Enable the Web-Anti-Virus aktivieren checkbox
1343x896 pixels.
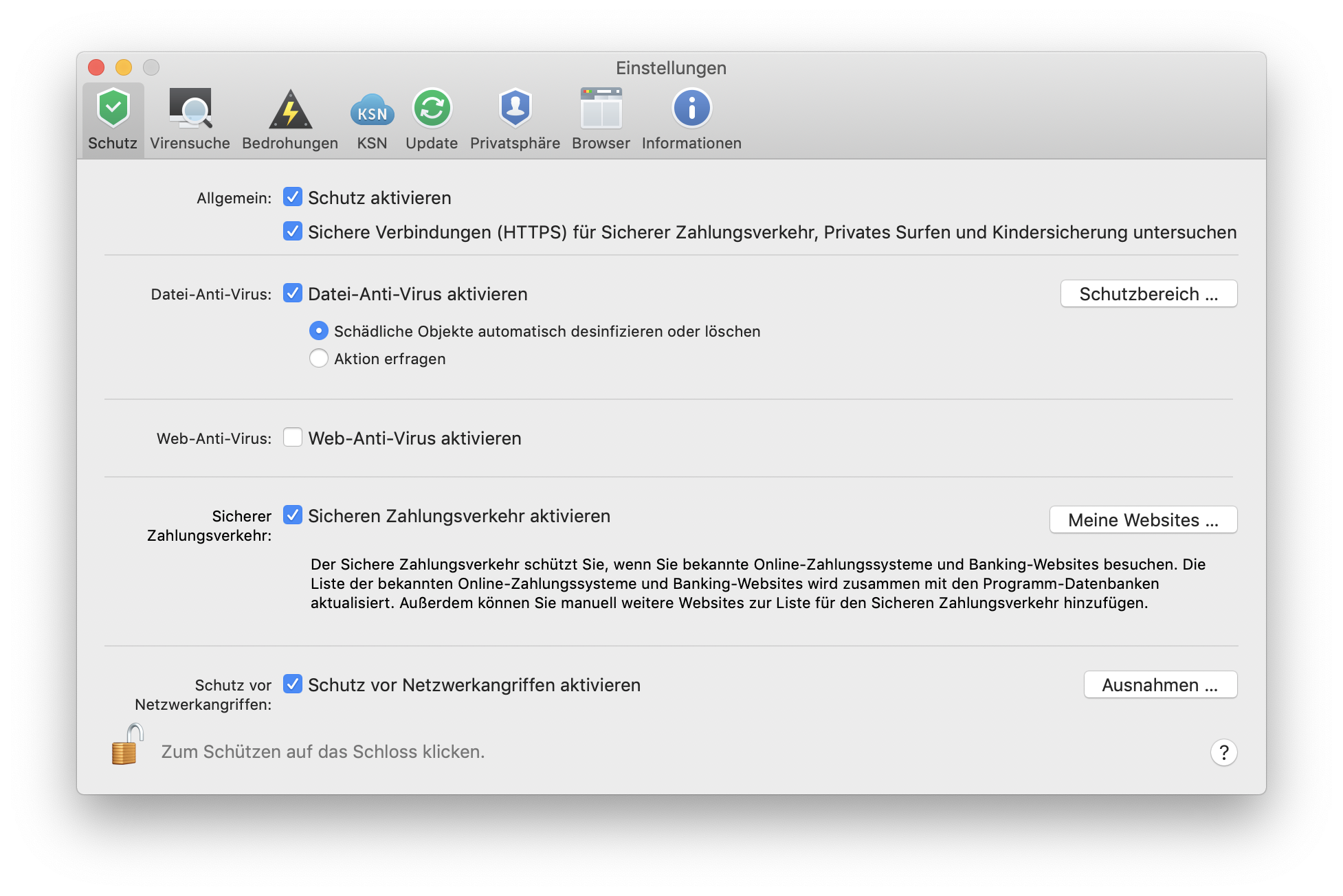click(x=293, y=438)
